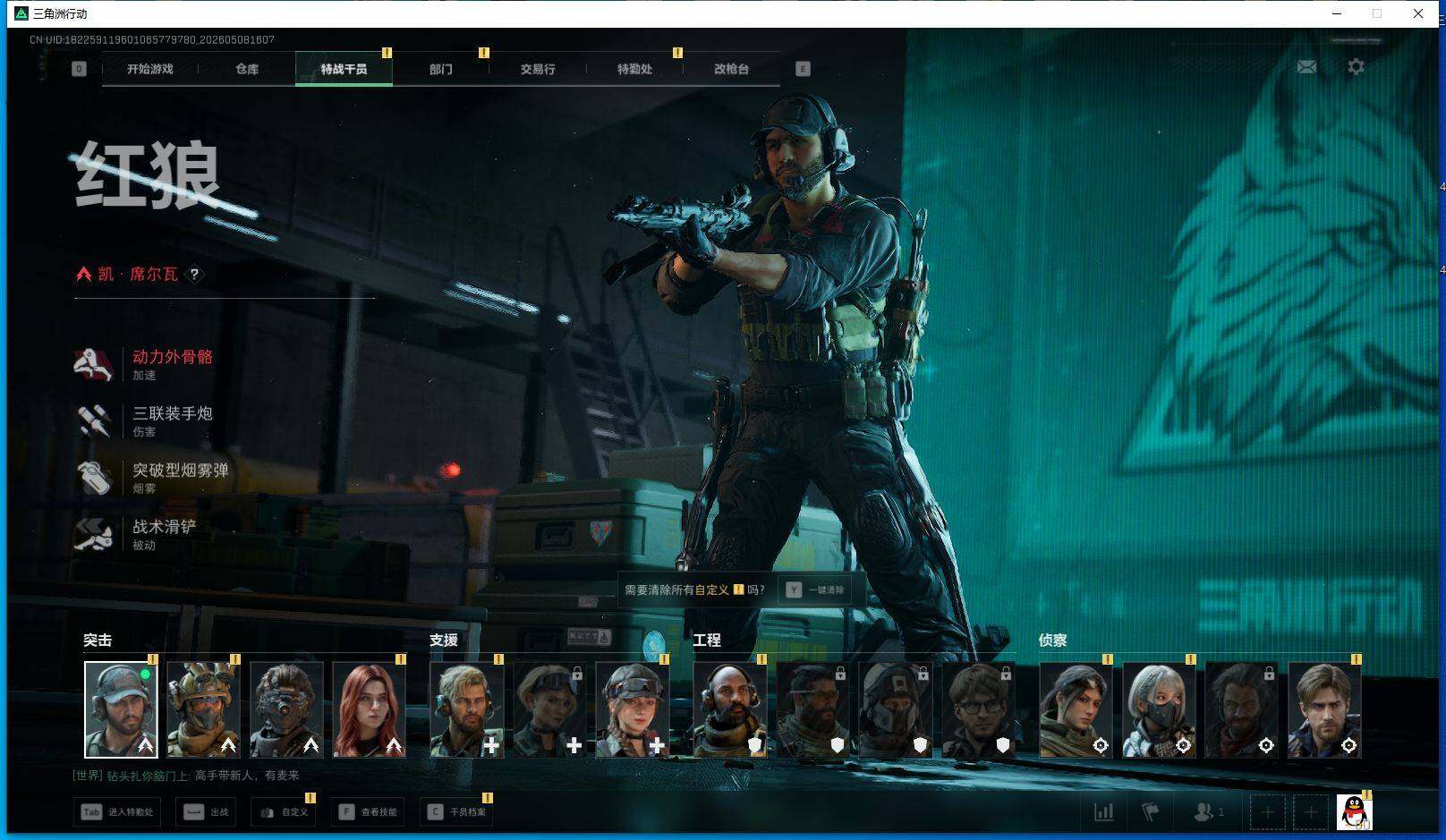This screenshot has height=840, width=1446.
Task: Choose the white-haired masked recon operator
Action: (x=1159, y=709)
